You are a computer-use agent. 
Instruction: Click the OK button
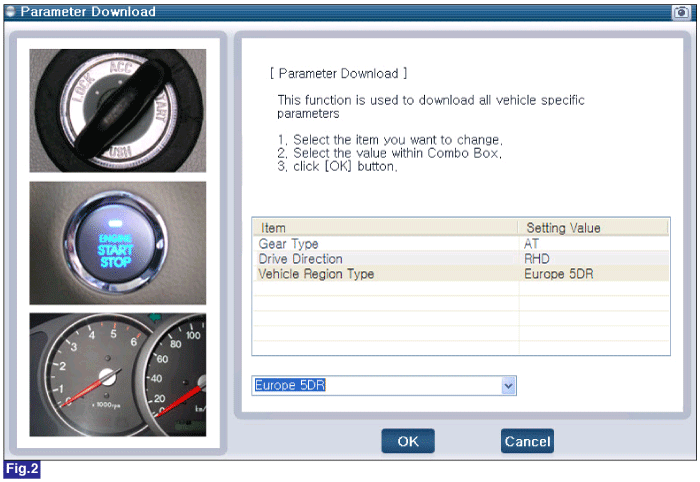pos(408,441)
